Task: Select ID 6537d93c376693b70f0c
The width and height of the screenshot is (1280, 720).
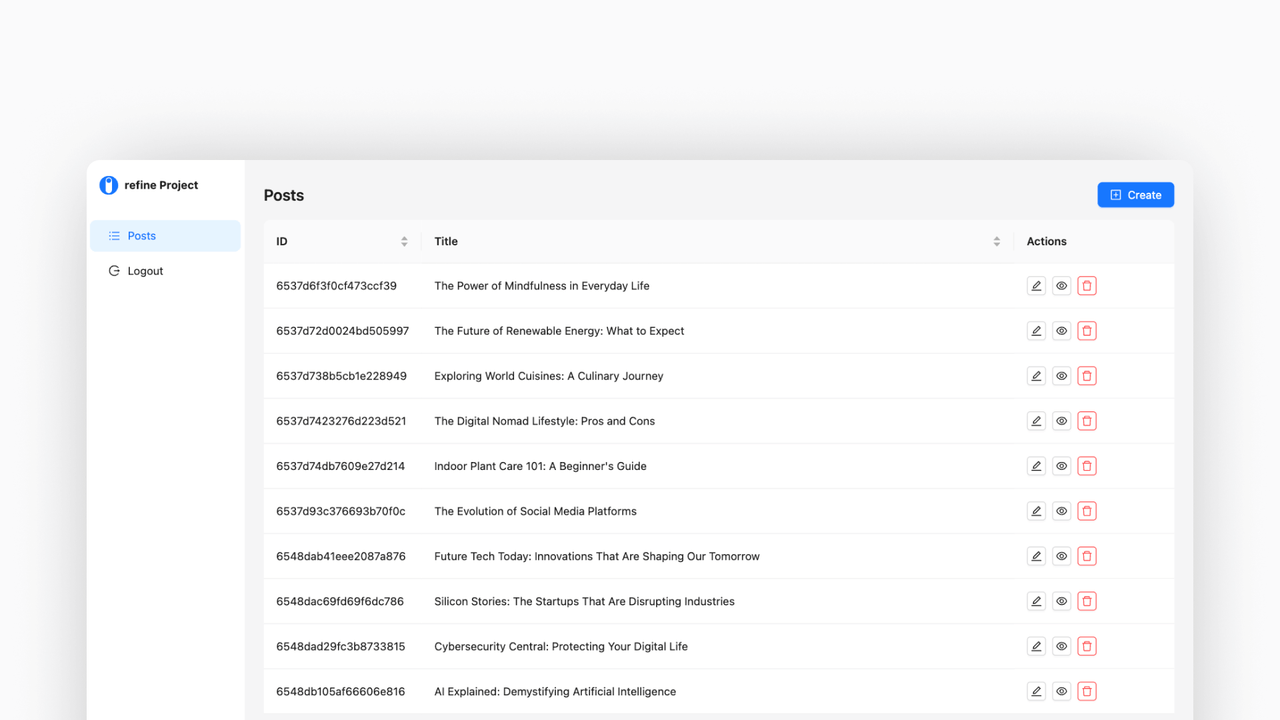Action: pyautogui.click(x=341, y=511)
